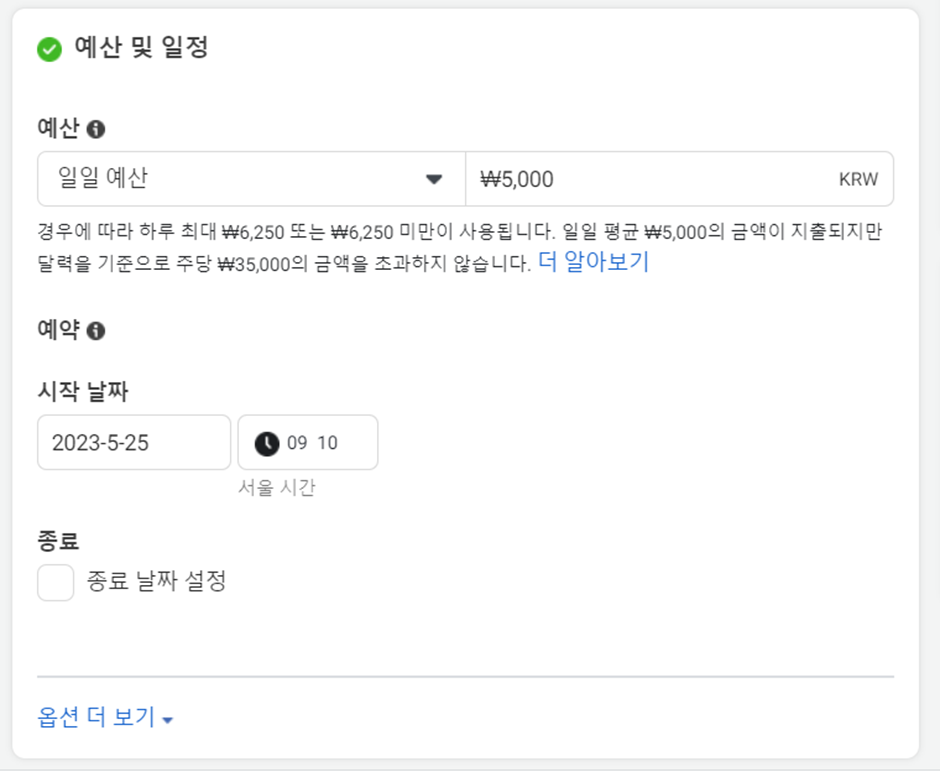The height and width of the screenshot is (772, 940).
Task: Select the minute value 10 in the time field
Action: [327, 443]
